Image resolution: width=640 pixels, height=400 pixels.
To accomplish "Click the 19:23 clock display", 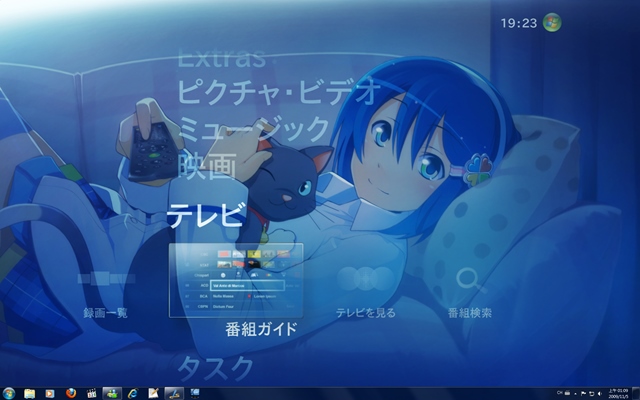I will 519,23.
